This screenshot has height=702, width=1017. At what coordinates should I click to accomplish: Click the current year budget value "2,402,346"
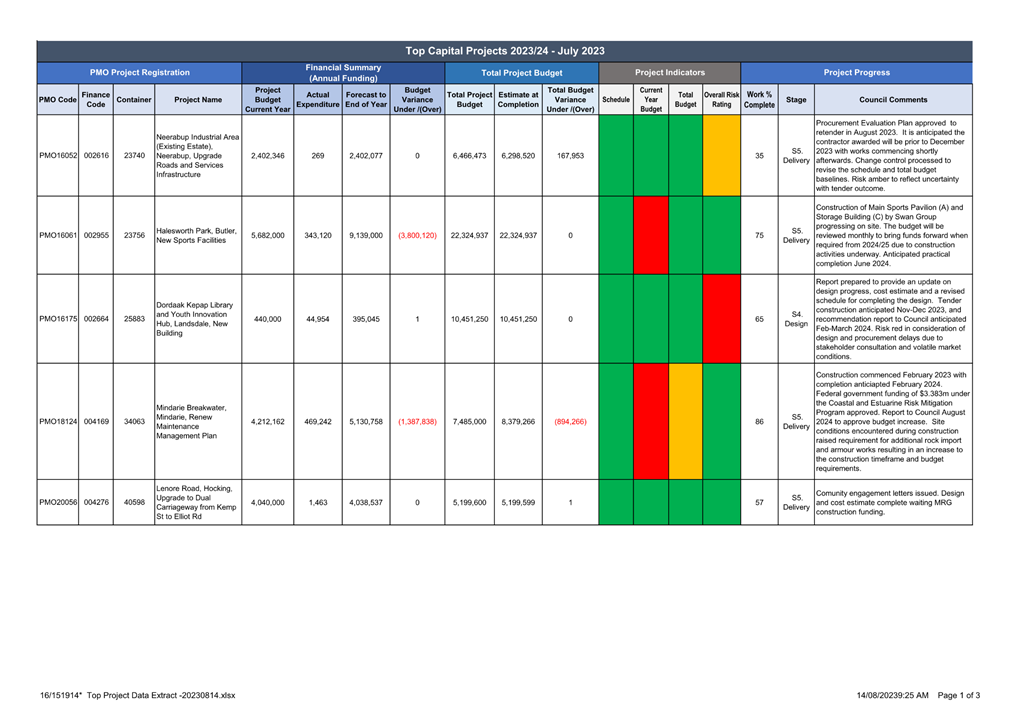point(267,156)
